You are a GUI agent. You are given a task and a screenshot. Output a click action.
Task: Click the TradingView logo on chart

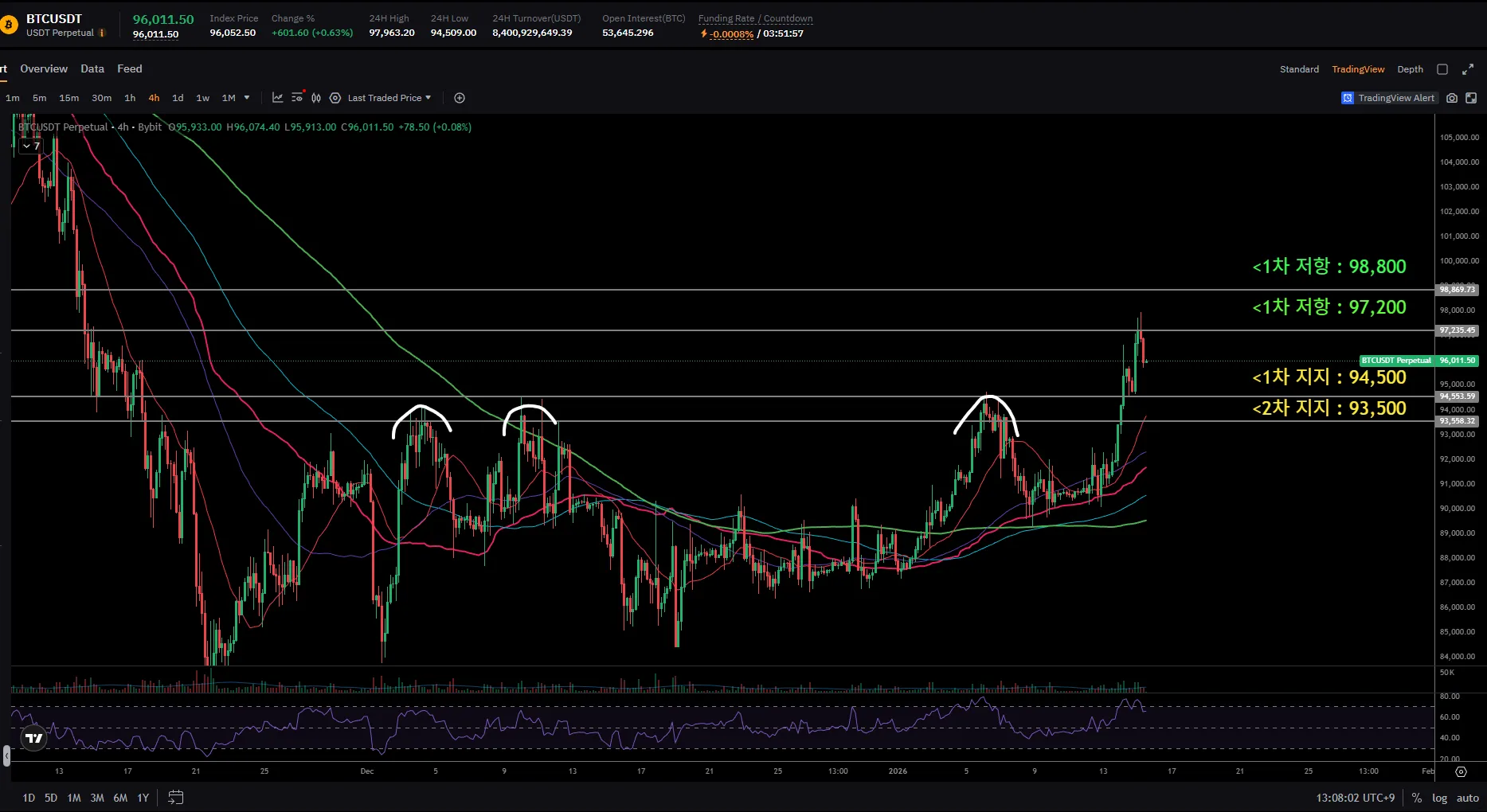point(33,739)
